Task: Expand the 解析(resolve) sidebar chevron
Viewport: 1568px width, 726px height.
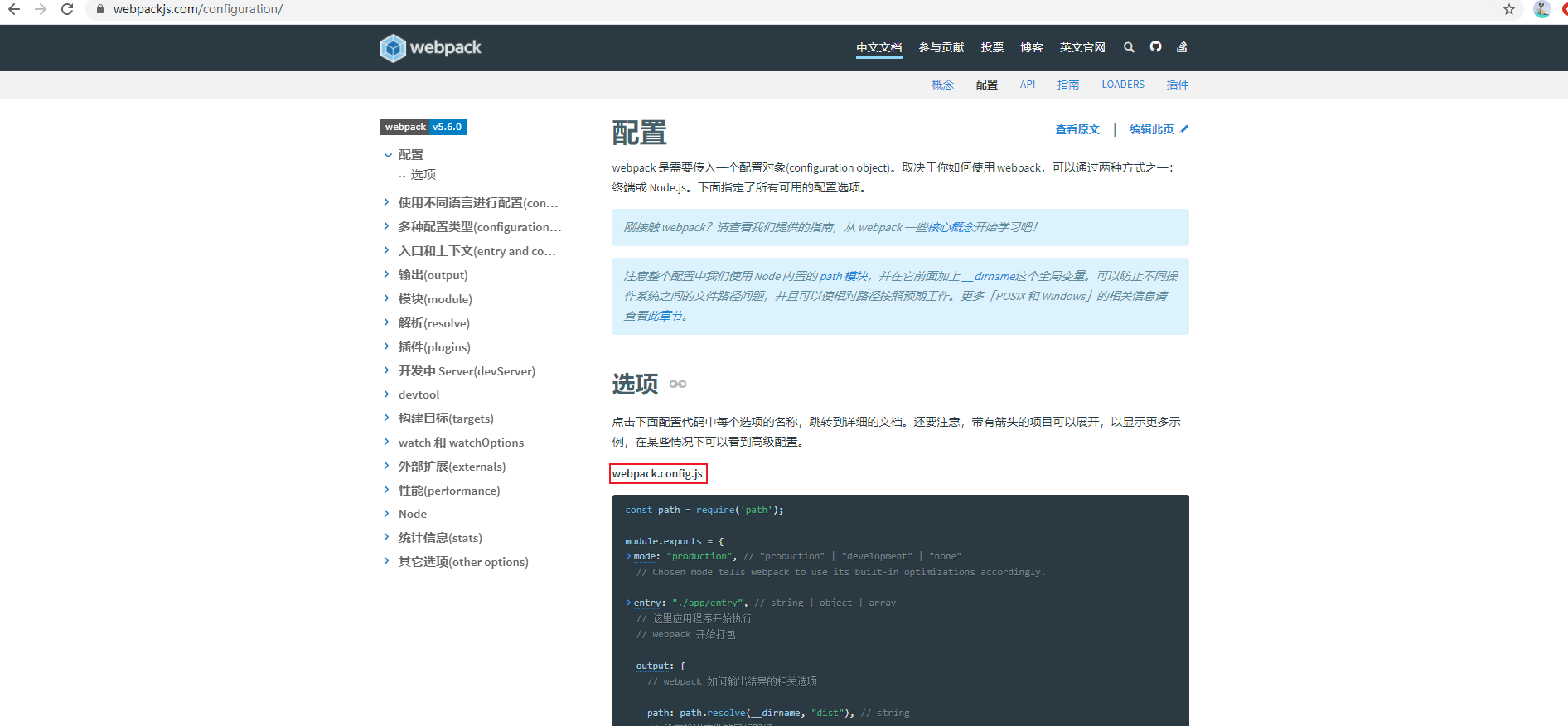Action: 386,322
